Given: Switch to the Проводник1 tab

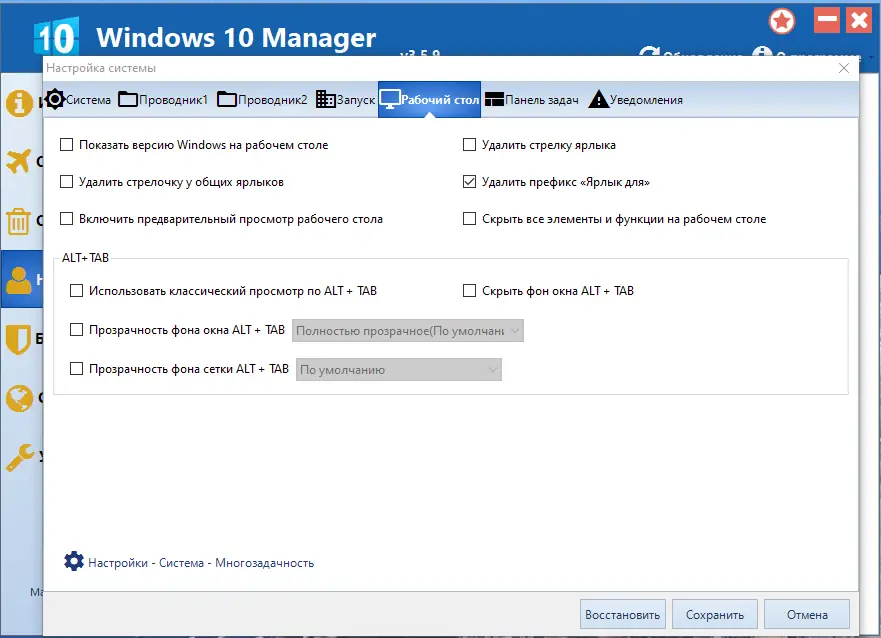Looking at the screenshot, I should point(163,99).
